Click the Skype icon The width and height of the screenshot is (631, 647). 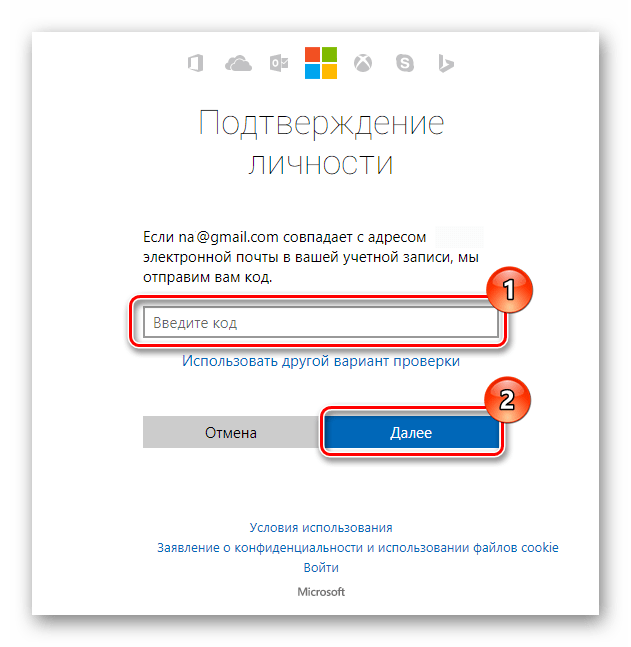404,64
